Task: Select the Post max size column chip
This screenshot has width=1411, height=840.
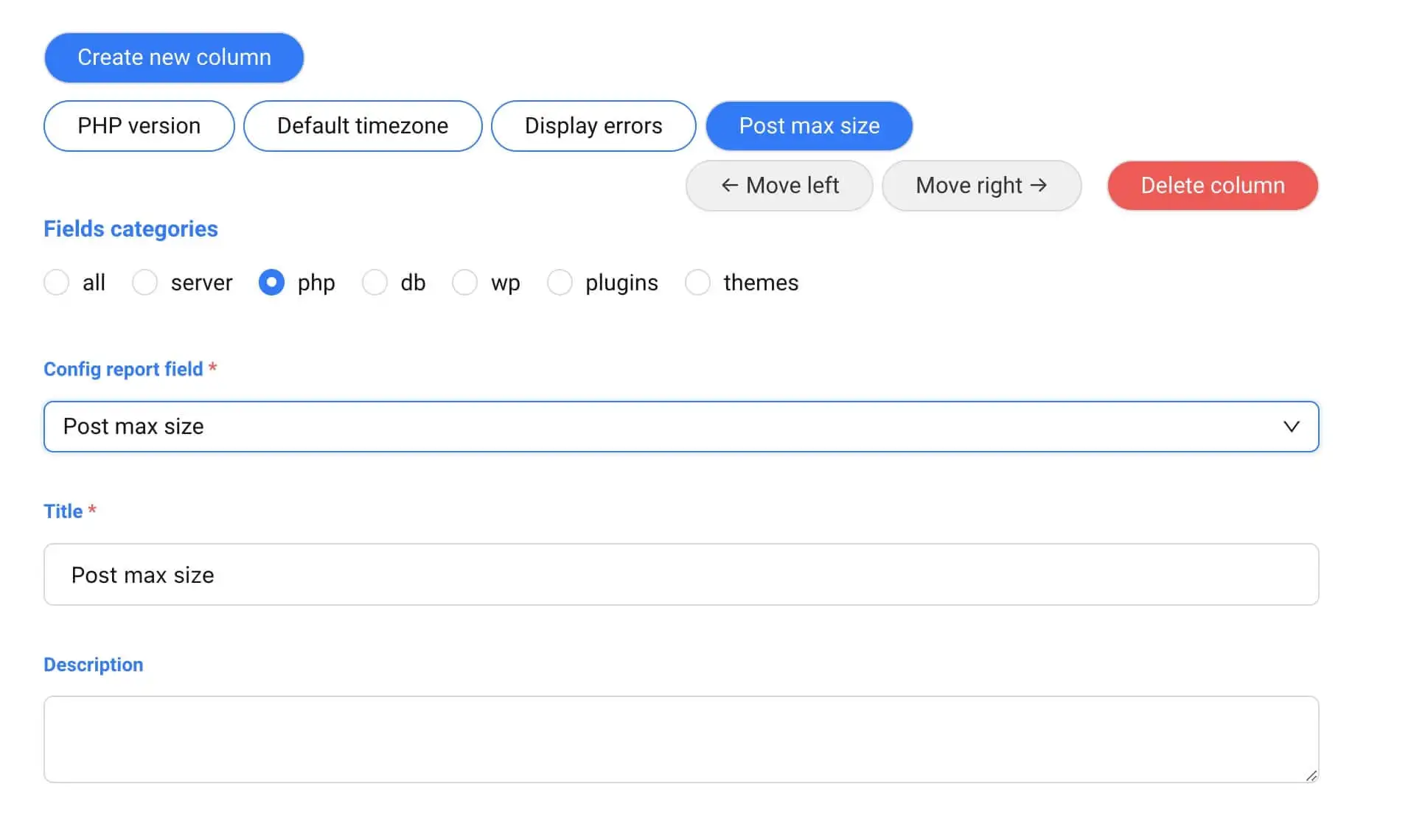Action: [x=809, y=125]
